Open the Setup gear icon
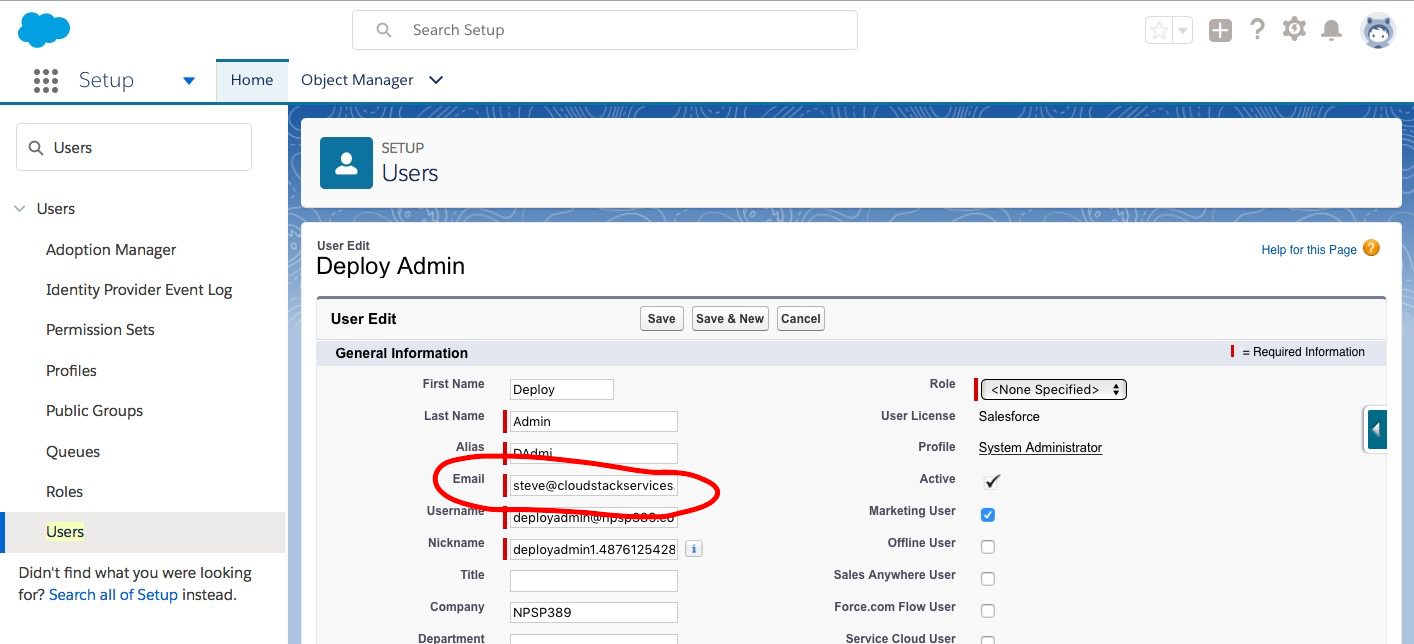The image size is (1414, 644). click(1294, 29)
